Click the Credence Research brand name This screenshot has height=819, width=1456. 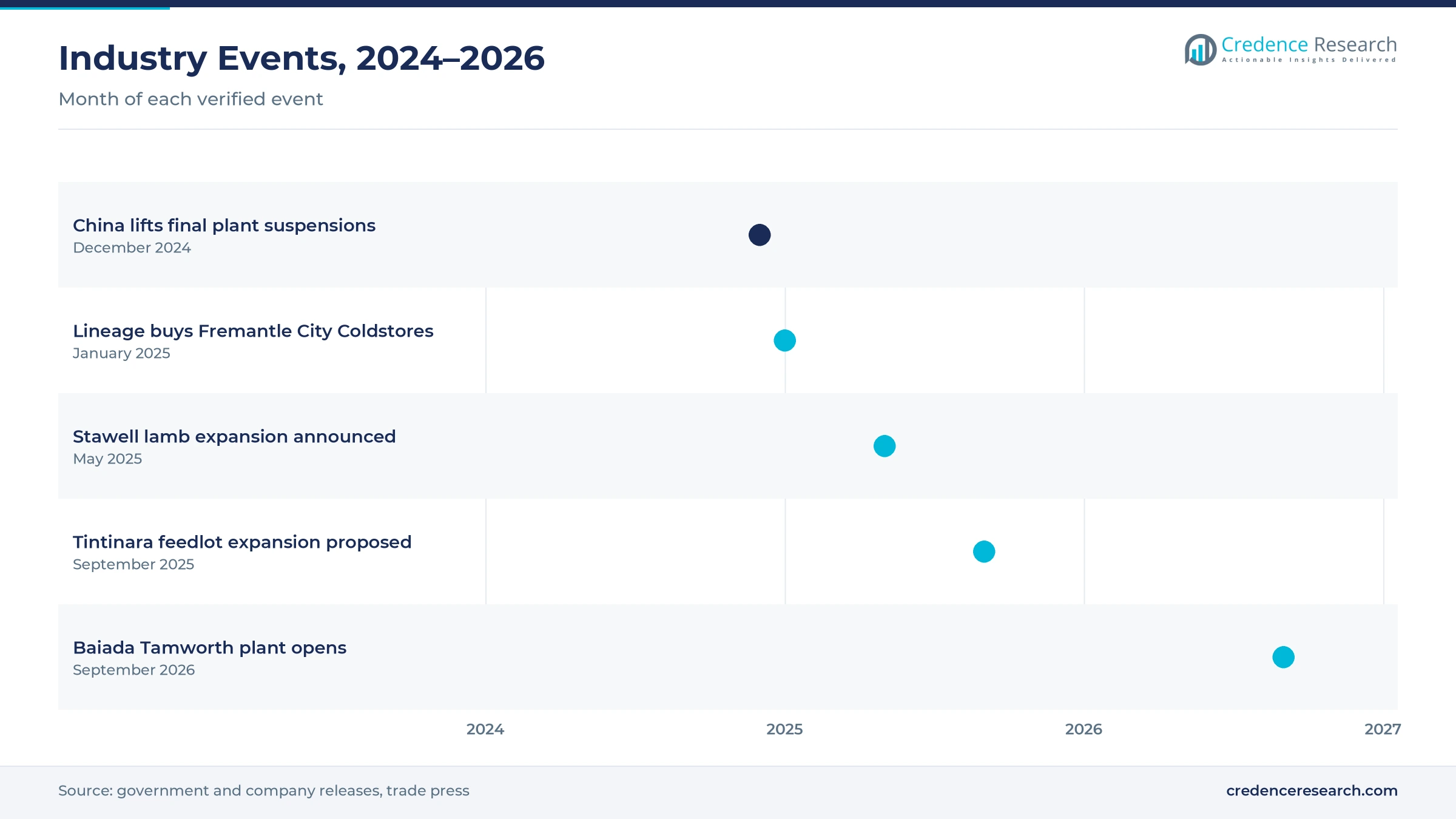click(1309, 44)
